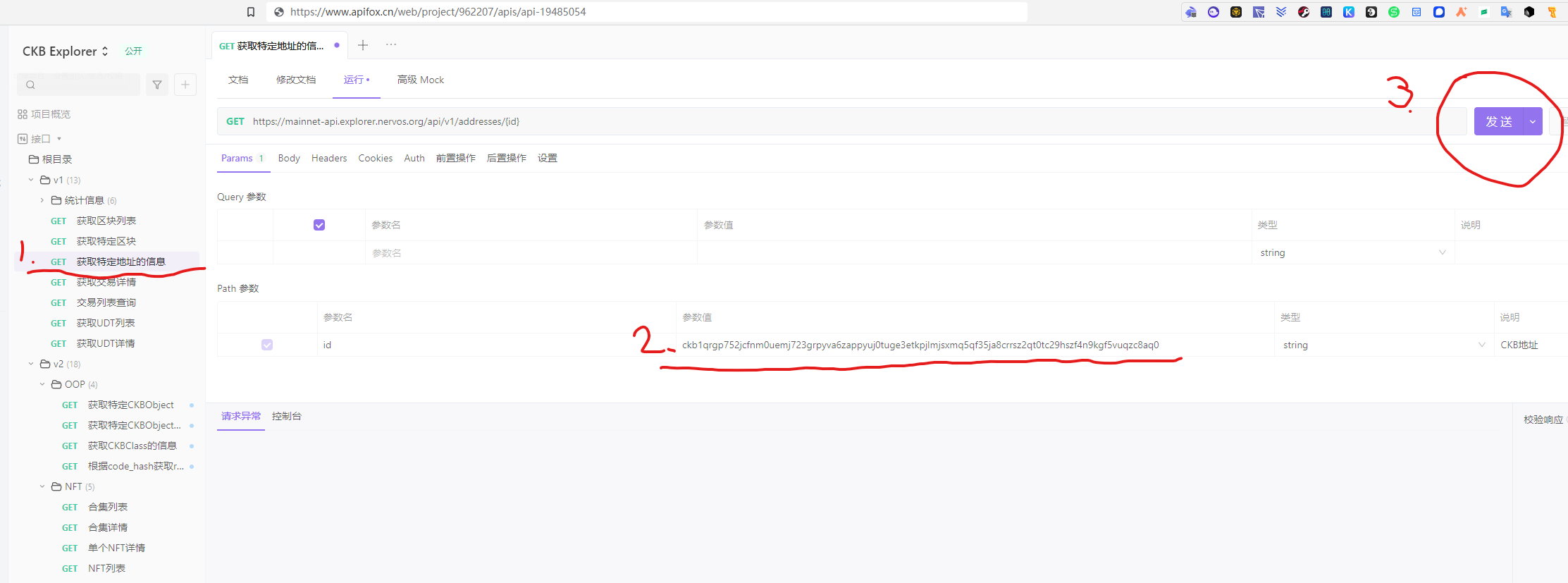Click the root directory folder icon
1568x583 pixels.
[x=34, y=159]
